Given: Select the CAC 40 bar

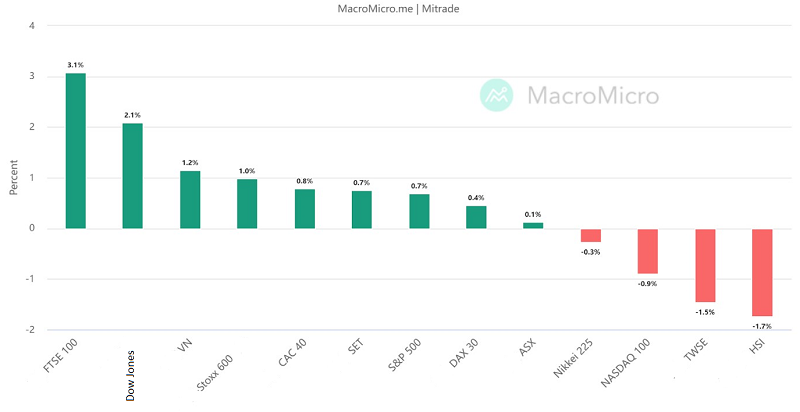Looking at the screenshot, I should tap(305, 209).
